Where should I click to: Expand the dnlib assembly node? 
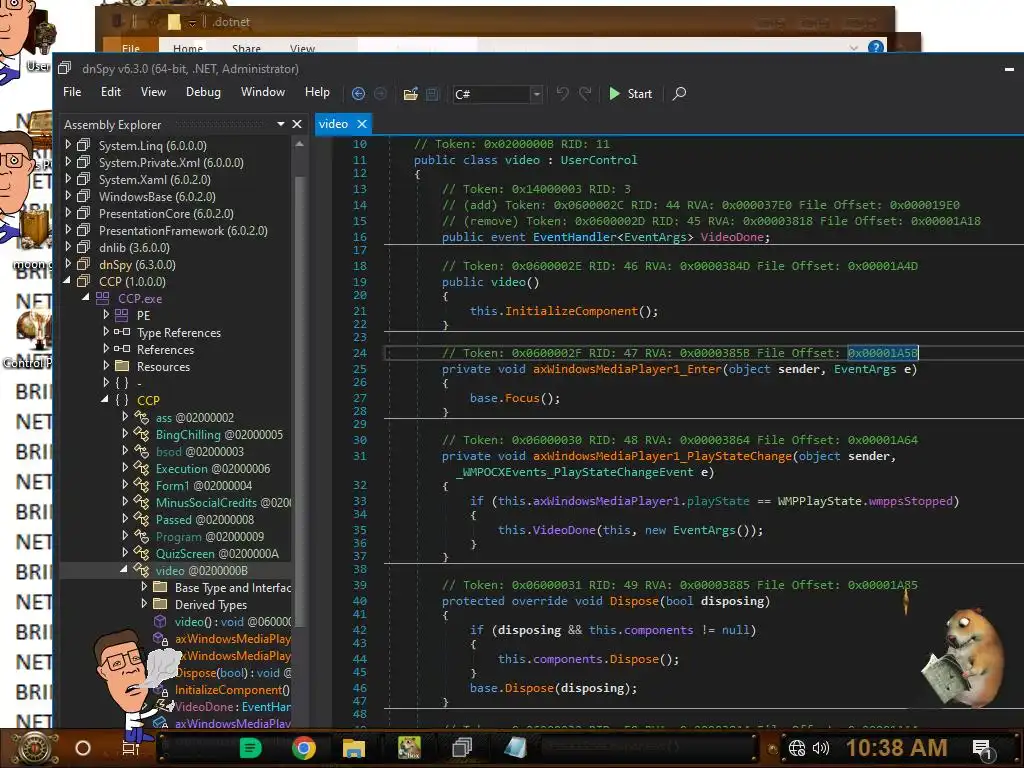[68, 247]
